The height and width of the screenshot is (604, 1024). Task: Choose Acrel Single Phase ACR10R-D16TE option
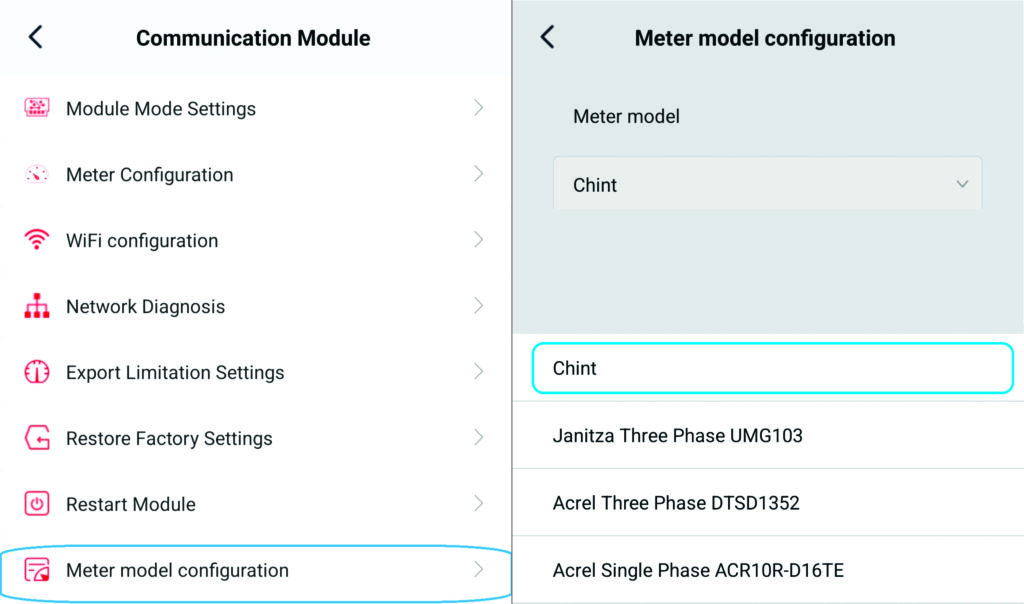pos(698,570)
